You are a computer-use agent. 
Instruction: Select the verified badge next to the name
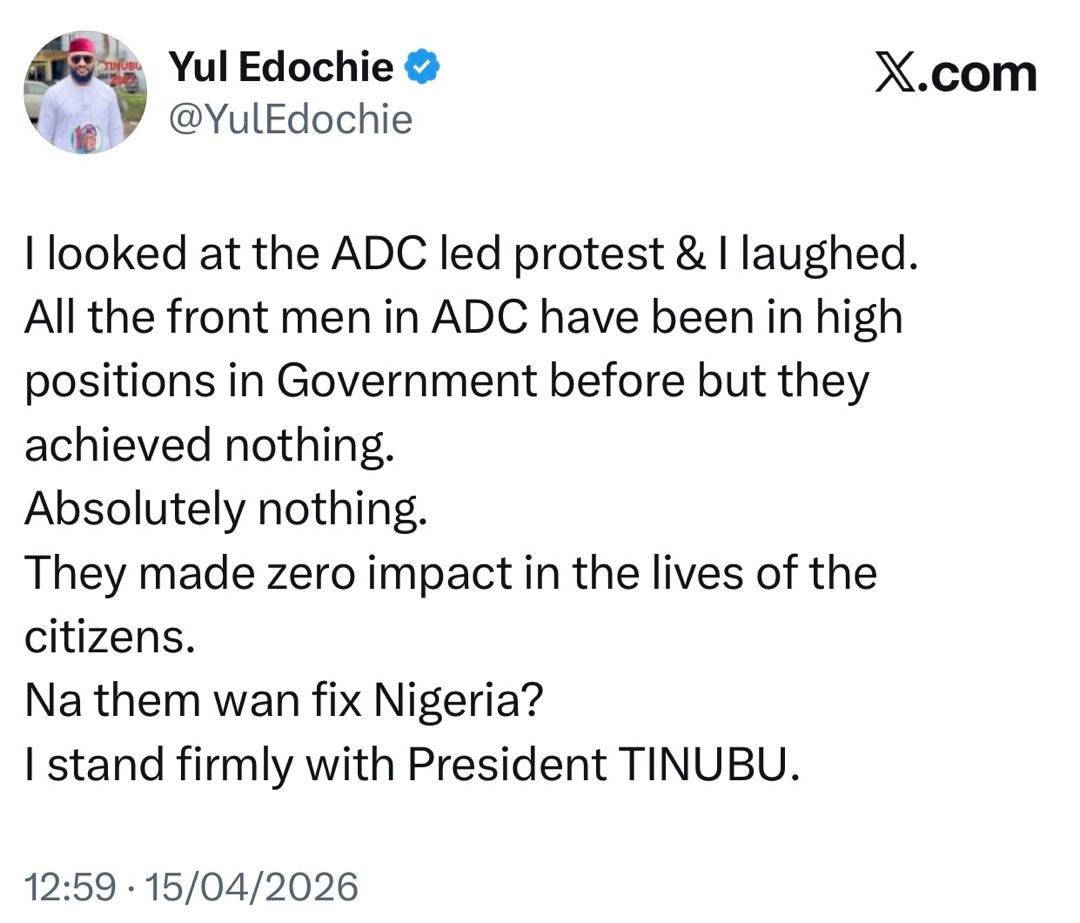(x=424, y=67)
